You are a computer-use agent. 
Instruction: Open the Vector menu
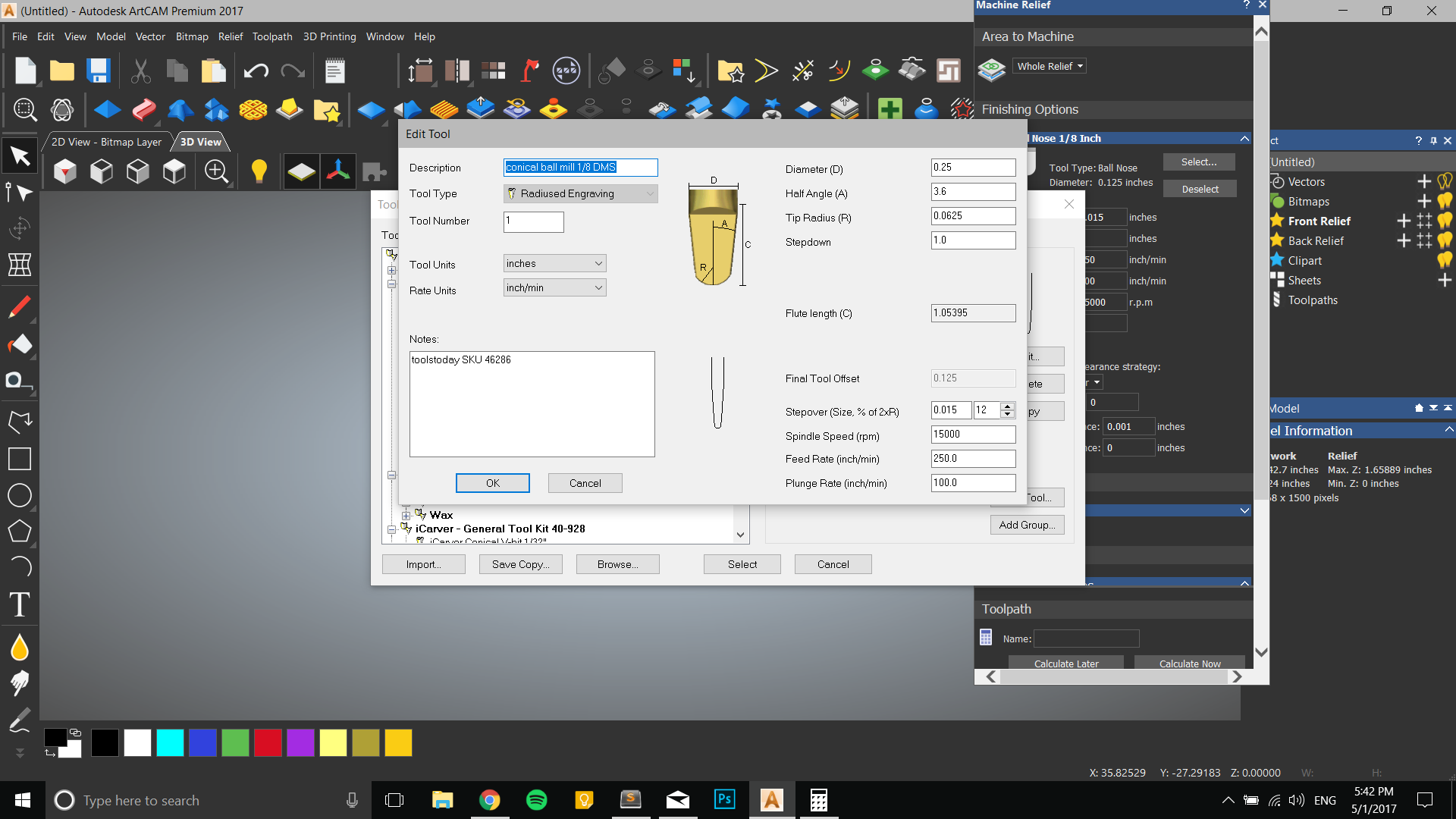(x=150, y=36)
